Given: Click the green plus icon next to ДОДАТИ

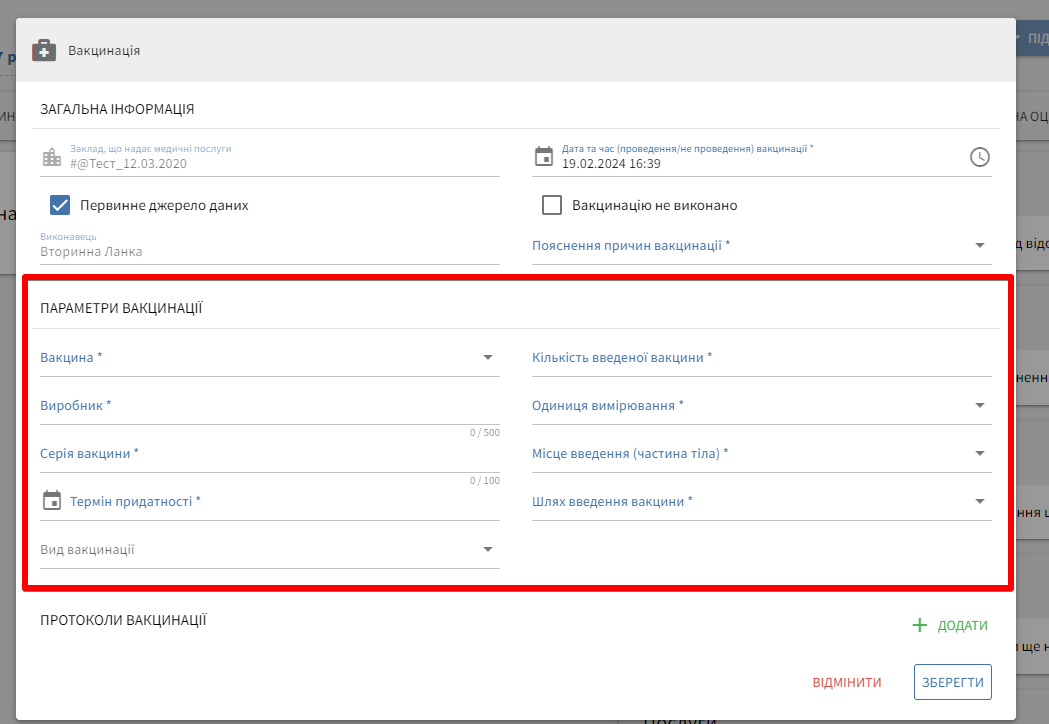Looking at the screenshot, I should pos(920,625).
